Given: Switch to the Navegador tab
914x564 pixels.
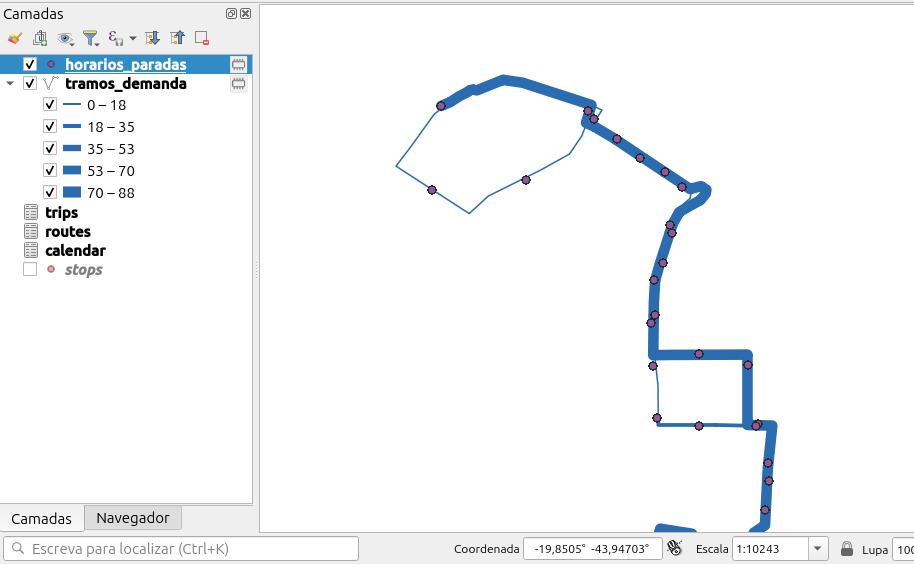Looking at the screenshot, I should pos(133,517).
